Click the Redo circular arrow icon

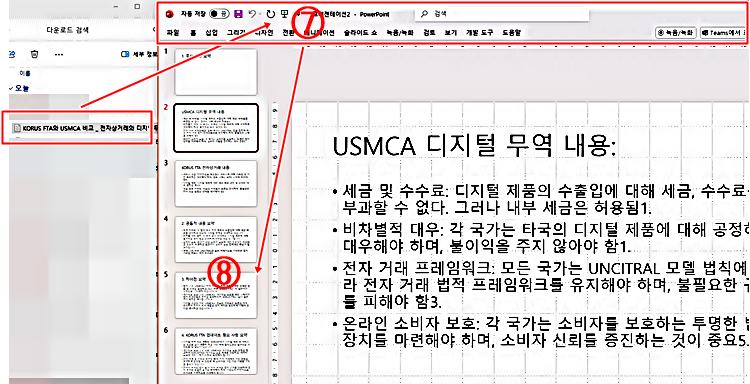pyautogui.click(x=271, y=14)
